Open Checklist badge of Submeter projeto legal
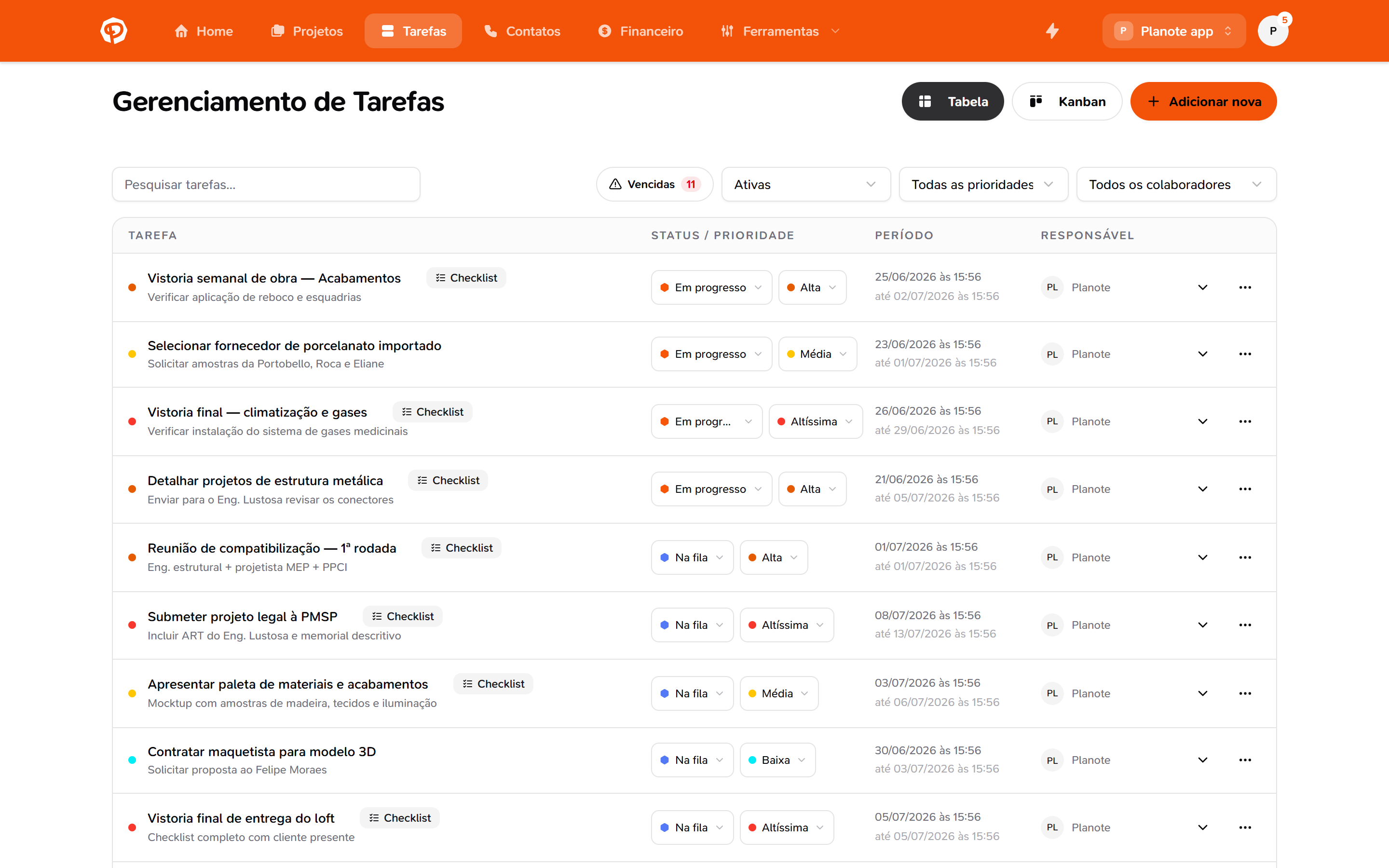Image resolution: width=1389 pixels, height=868 pixels. [x=402, y=617]
